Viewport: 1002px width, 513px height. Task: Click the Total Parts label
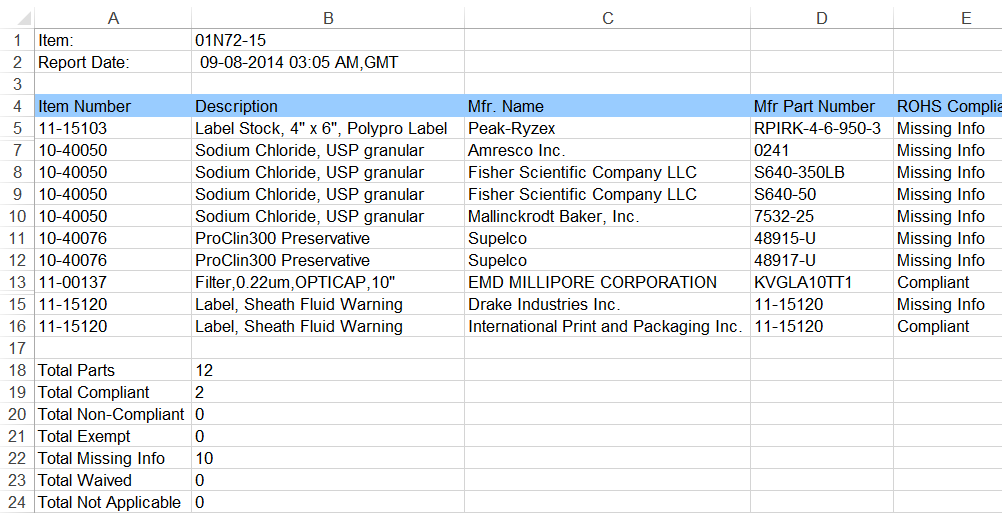tap(113, 371)
